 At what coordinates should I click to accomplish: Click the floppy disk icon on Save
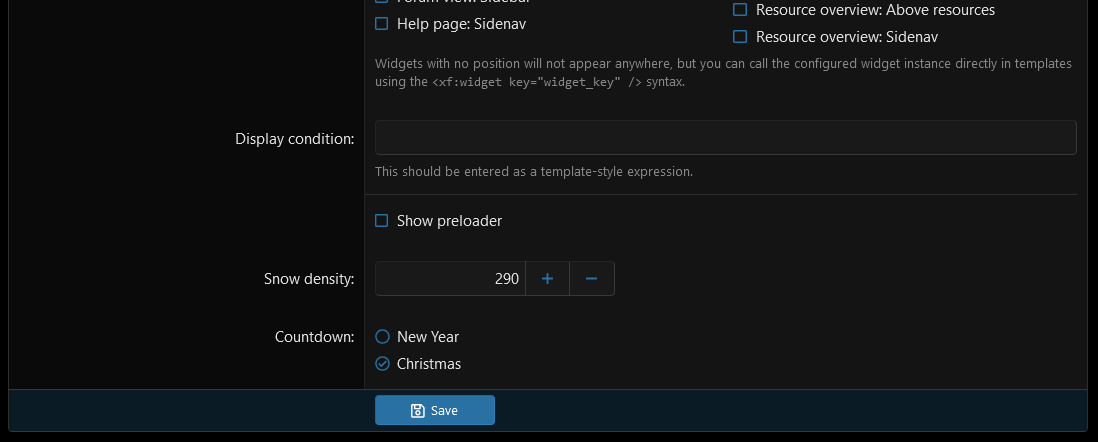click(418, 410)
